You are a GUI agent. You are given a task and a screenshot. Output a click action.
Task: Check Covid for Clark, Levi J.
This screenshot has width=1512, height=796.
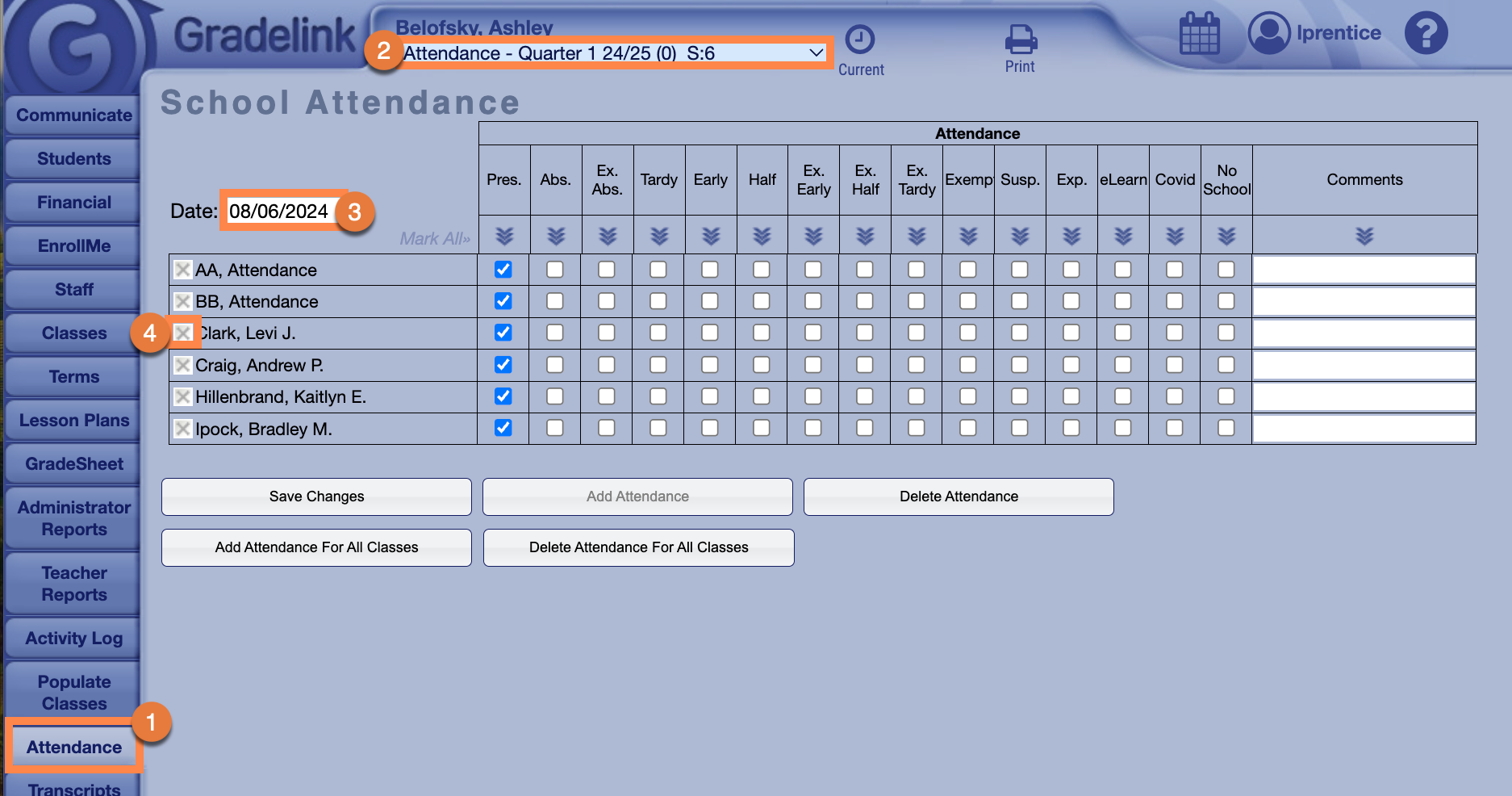pos(1175,333)
